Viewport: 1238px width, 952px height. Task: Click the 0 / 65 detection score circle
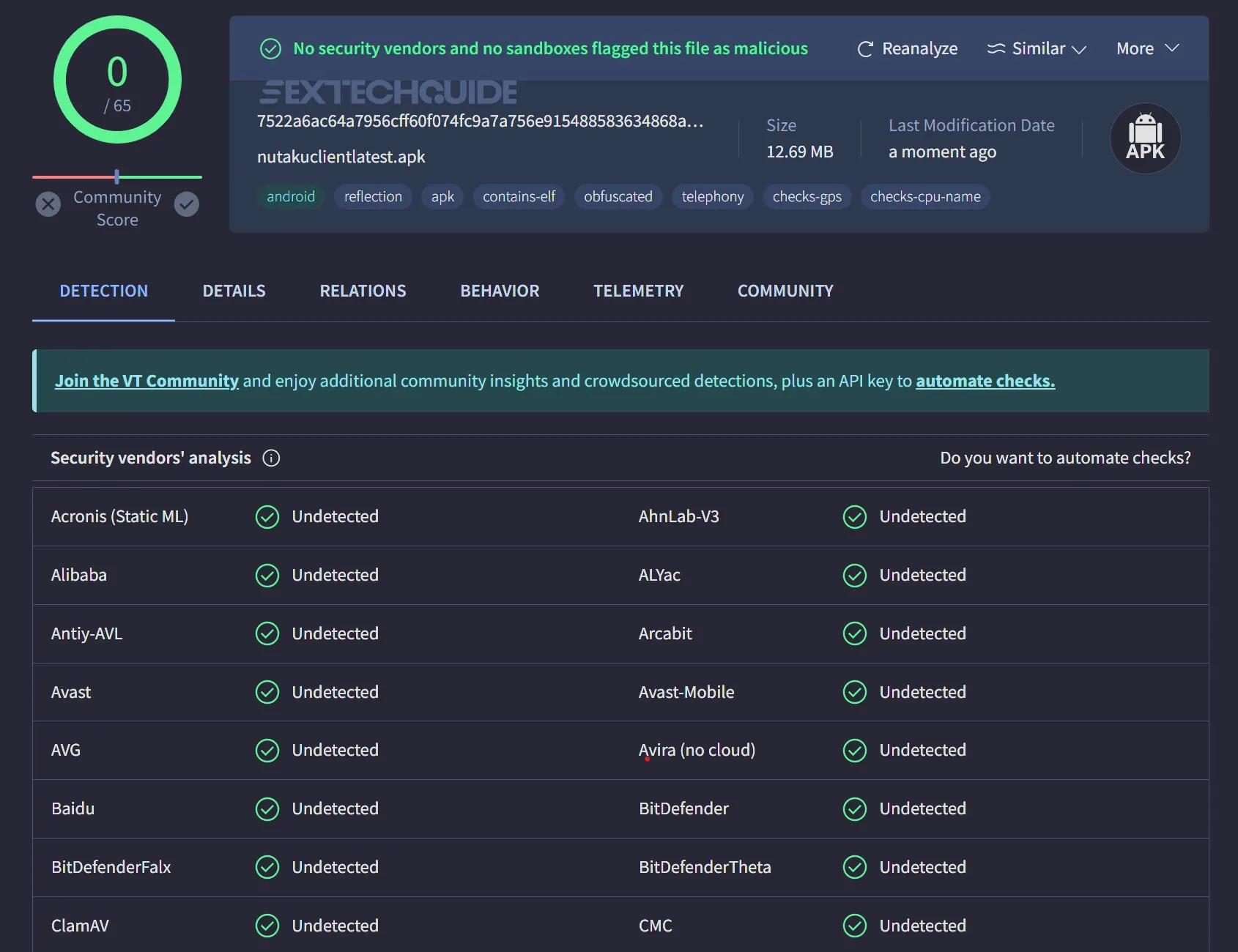(117, 80)
